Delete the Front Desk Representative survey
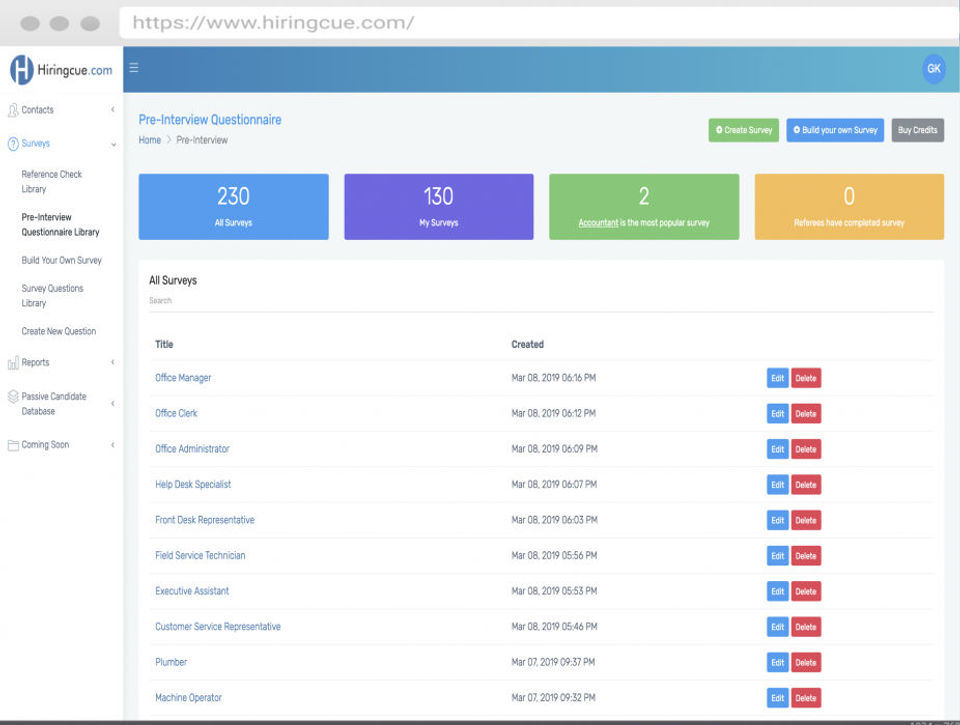This screenshot has height=725, width=960. (x=806, y=520)
